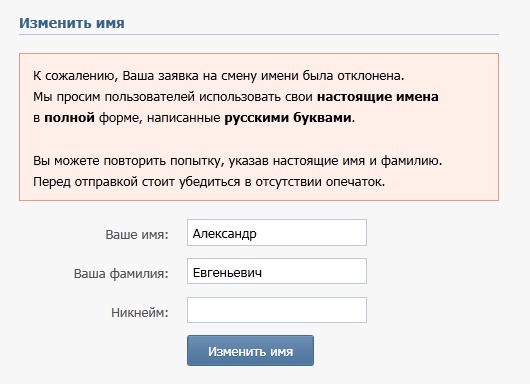The height and width of the screenshot is (384, 530).
Task: Focus the Ваша фамилия input field
Action: pyautogui.click(x=277, y=271)
